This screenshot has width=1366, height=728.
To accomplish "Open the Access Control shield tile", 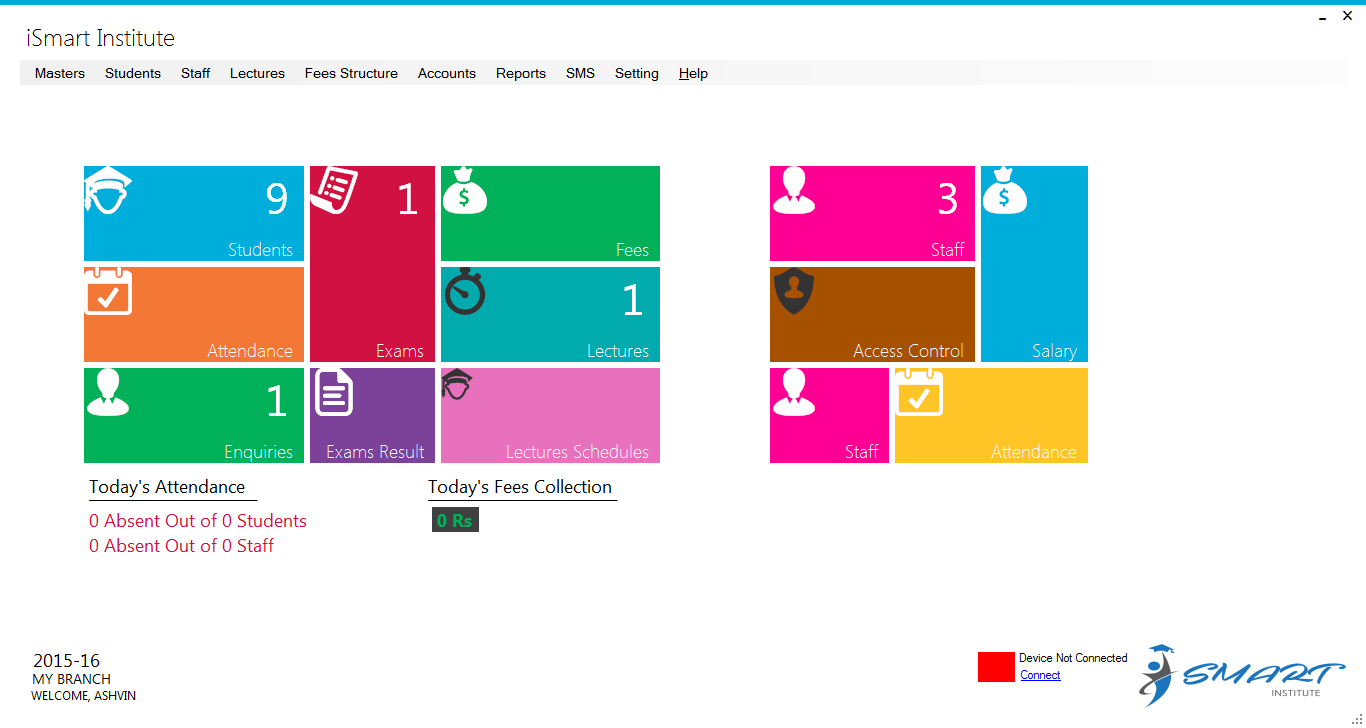I will click(872, 314).
